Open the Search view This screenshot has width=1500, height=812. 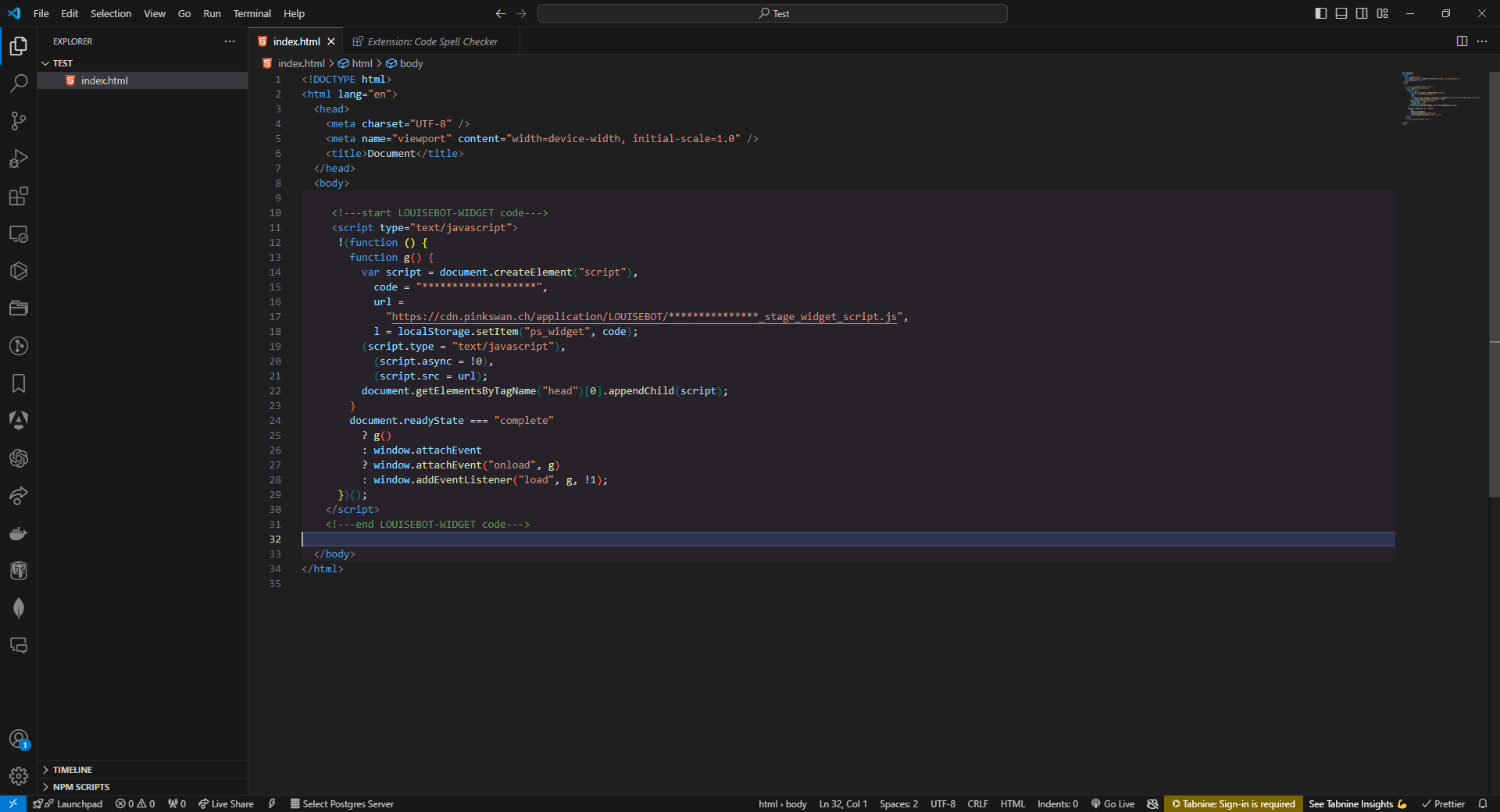tap(19, 84)
